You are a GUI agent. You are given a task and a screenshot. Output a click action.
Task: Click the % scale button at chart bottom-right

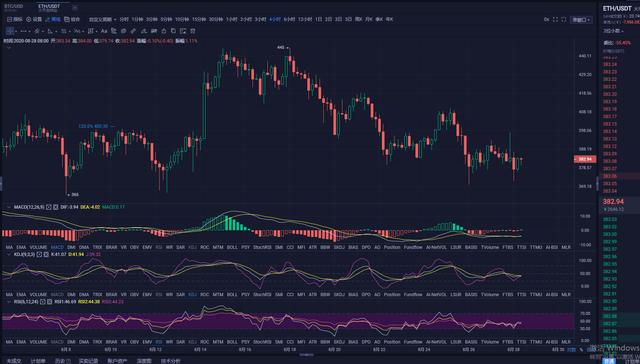click(x=581, y=350)
